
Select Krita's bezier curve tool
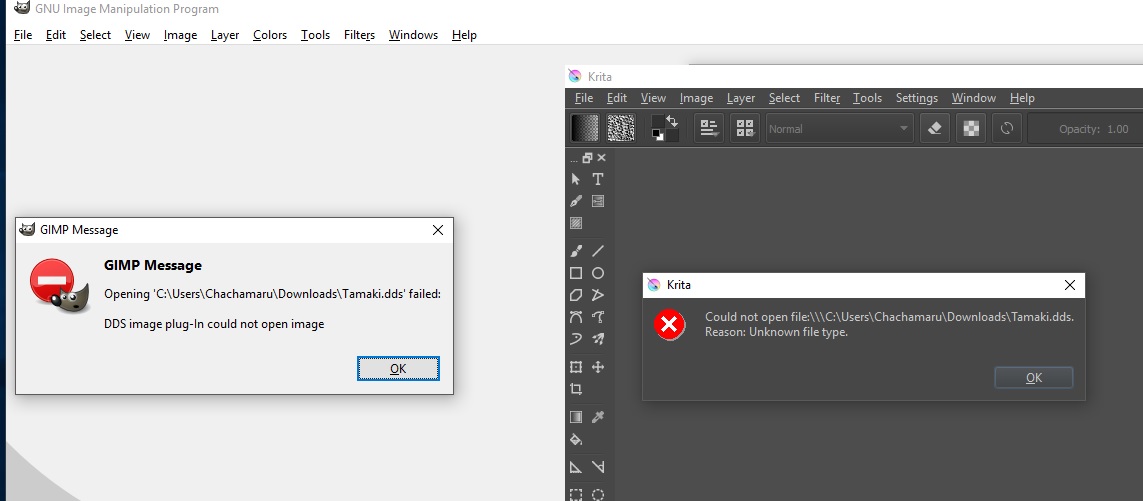pos(576,316)
